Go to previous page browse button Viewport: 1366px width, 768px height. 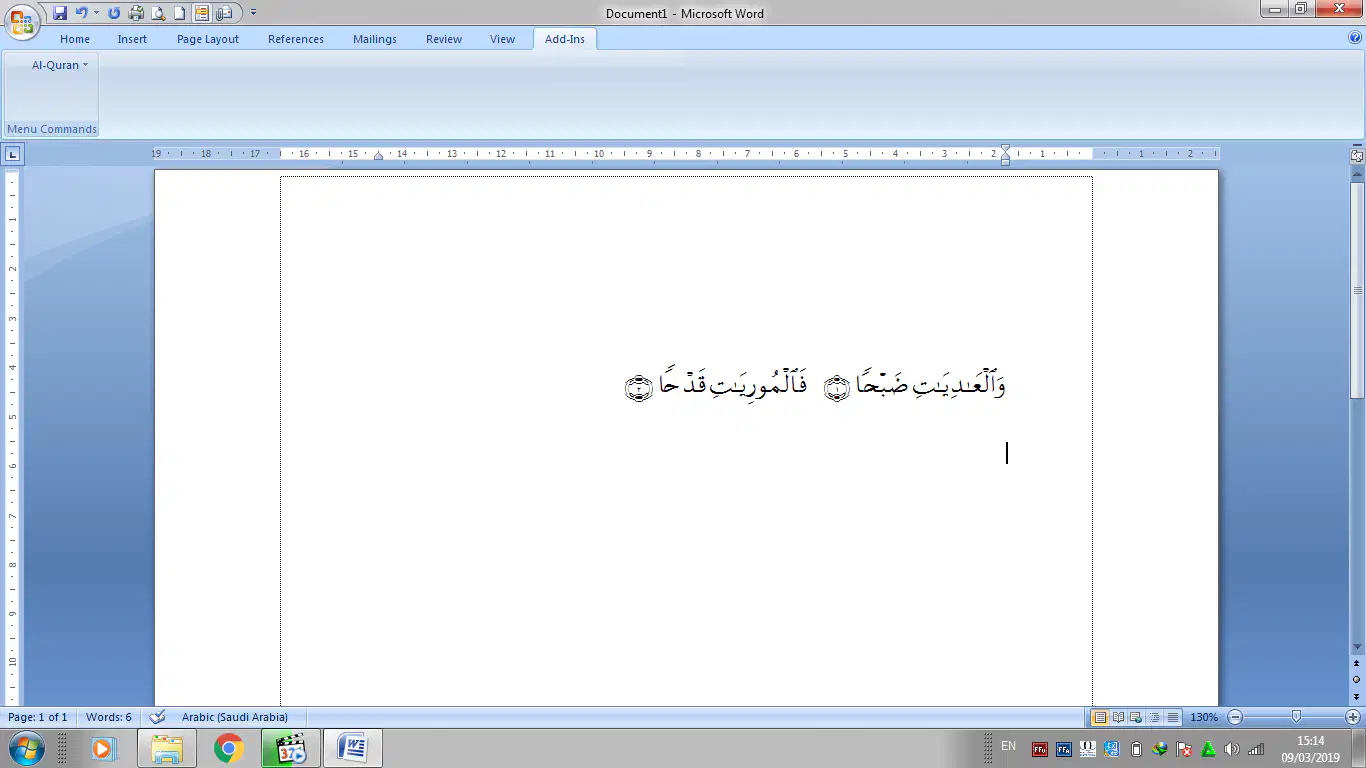pyautogui.click(x=1357, y=663)
